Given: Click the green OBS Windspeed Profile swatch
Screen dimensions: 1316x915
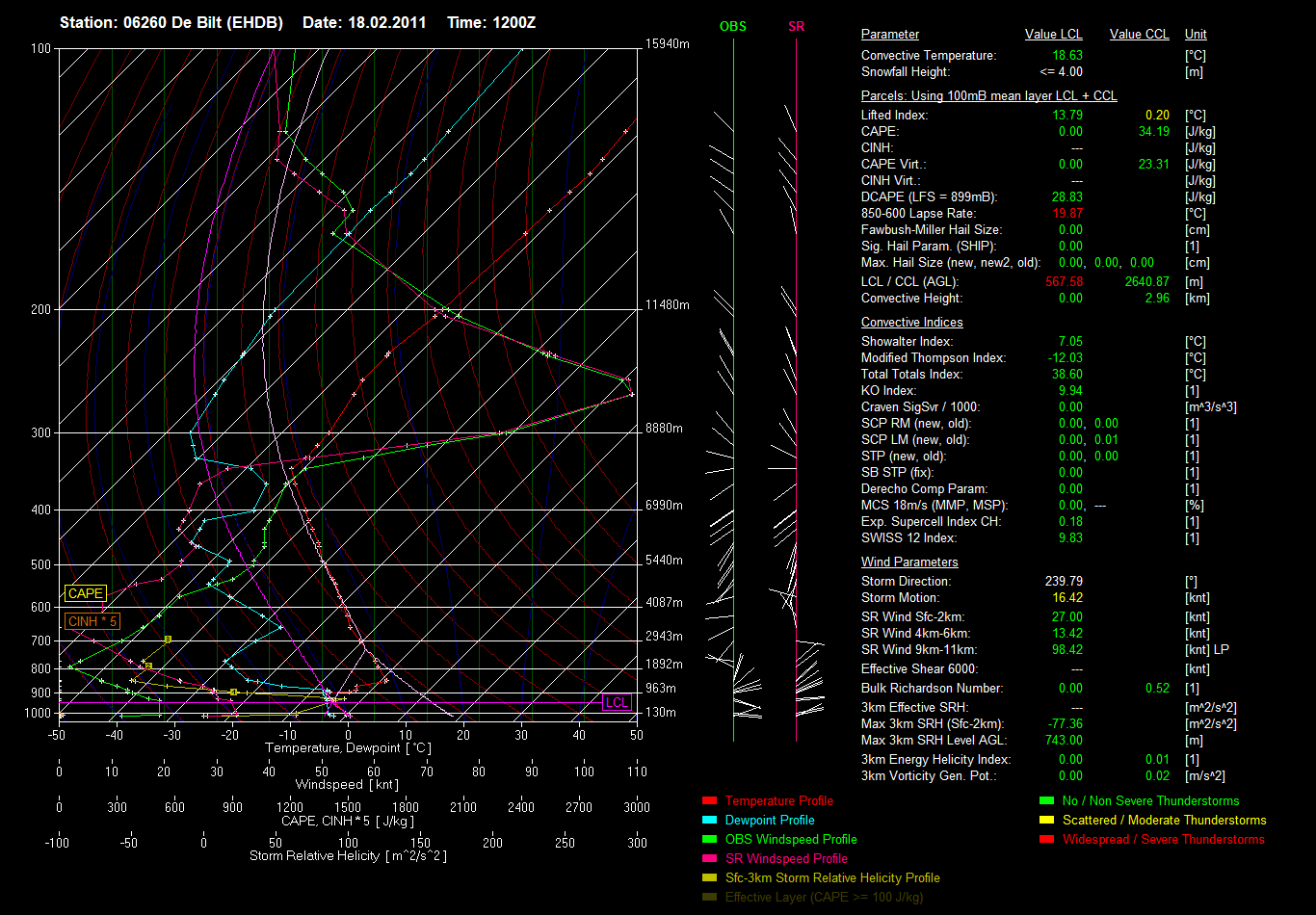Looking at the screenshot, I should coord(709,839).
